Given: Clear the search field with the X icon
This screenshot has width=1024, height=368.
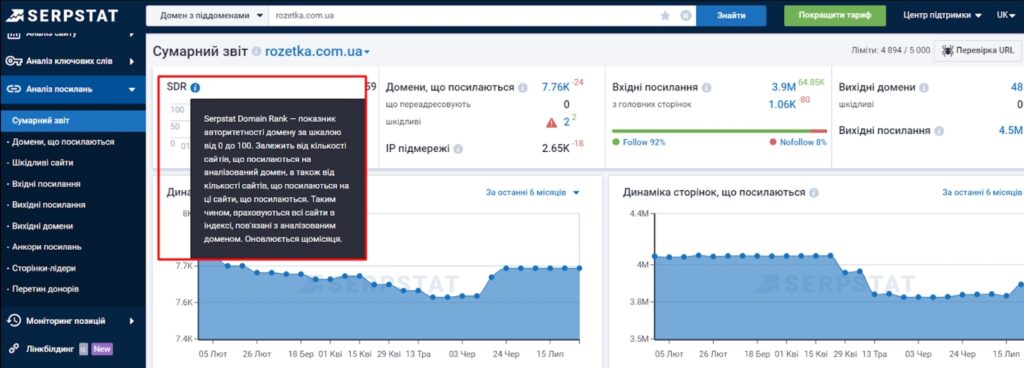Looking at the screenshot, I should pyautogui.click(x=685, y=16).
